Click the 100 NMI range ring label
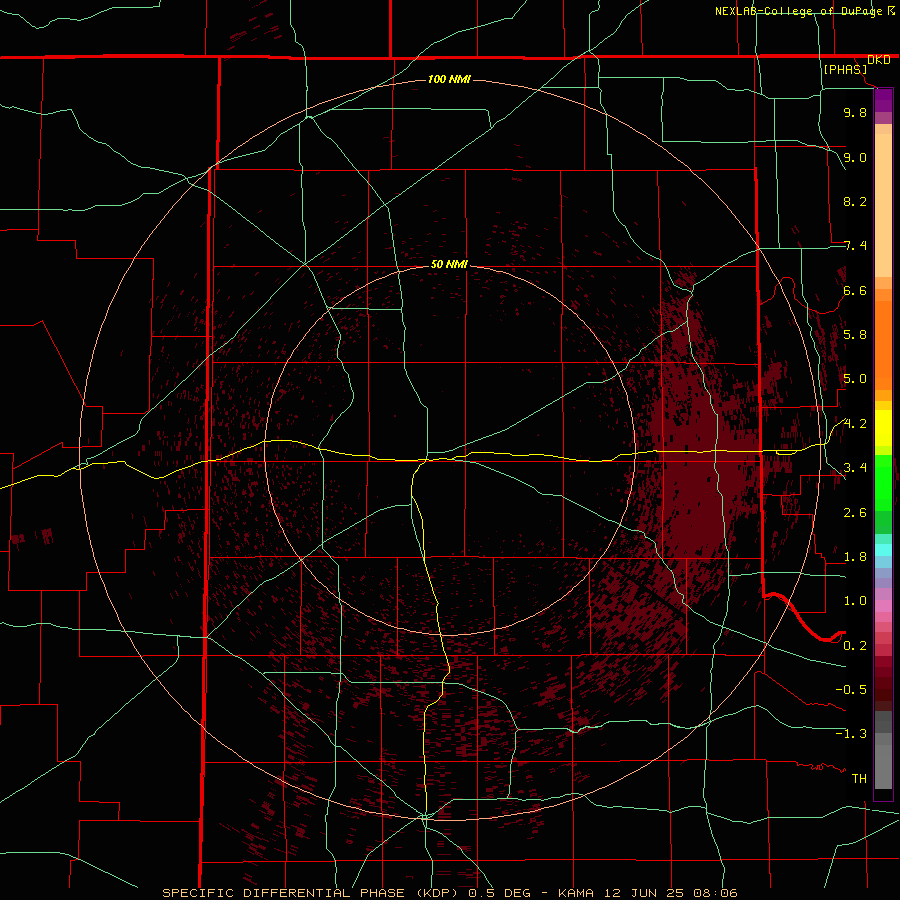This screenshot has height=900, width=900. coord(449,79)
